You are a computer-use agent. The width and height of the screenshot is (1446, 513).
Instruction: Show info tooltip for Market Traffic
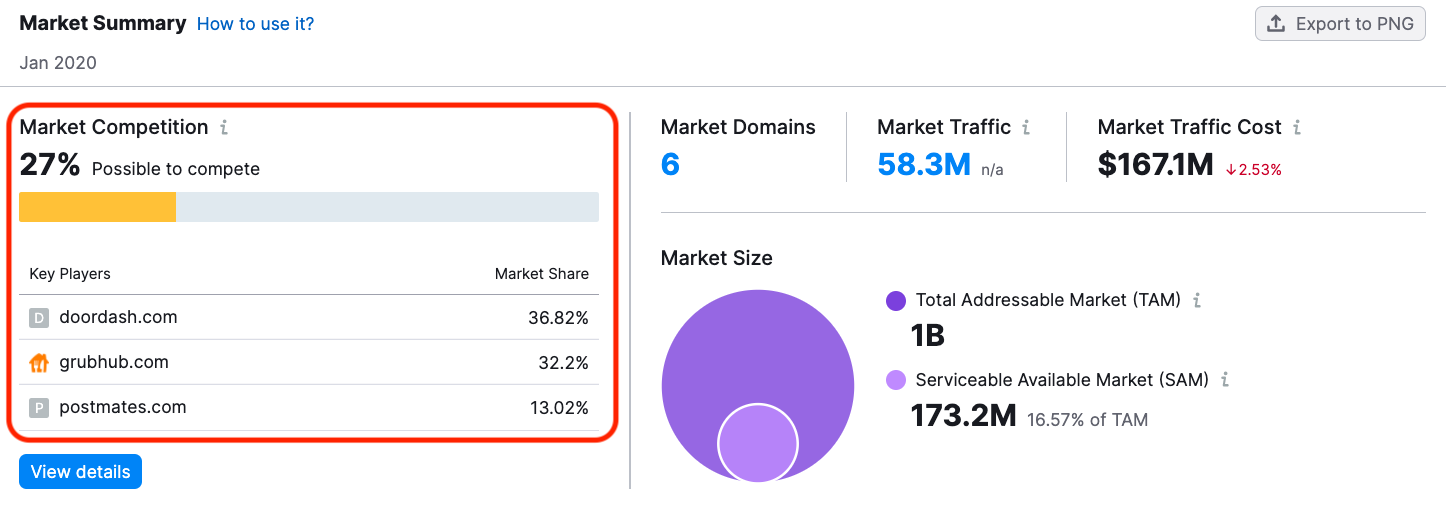point(1026,127)
